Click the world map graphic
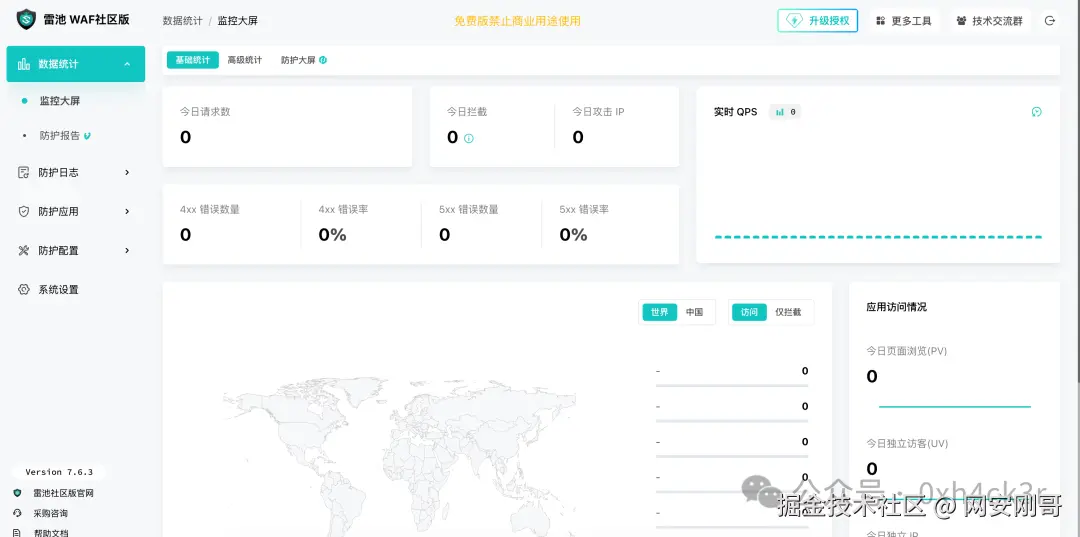The height and width of the screenshot is (537, 1080). pyautogui.click(x=399, y=454)
